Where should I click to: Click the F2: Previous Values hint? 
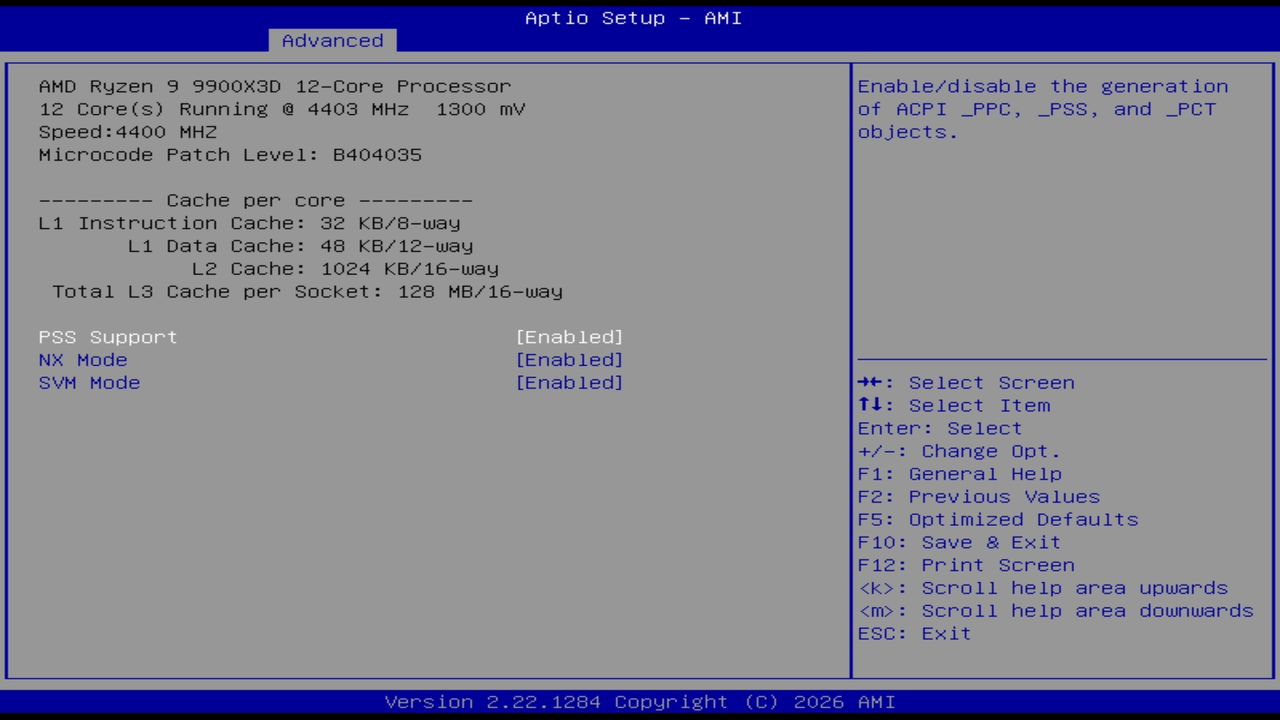(x=979, y=498)
